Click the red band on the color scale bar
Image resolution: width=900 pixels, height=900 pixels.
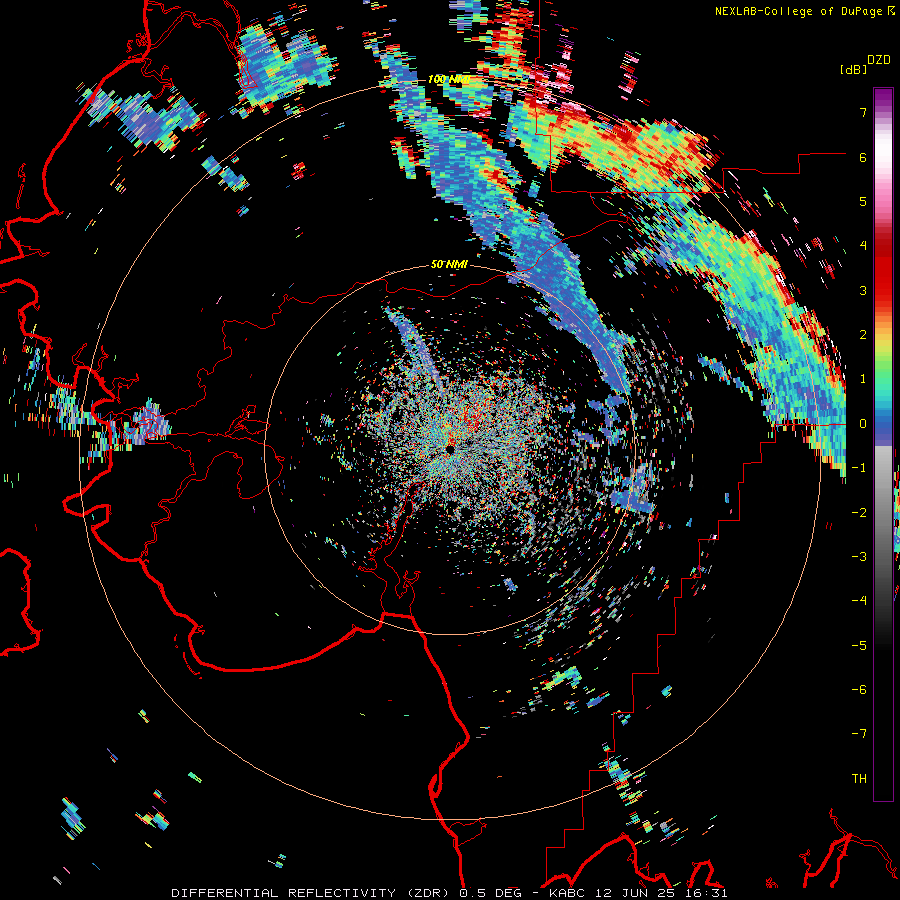883,276
